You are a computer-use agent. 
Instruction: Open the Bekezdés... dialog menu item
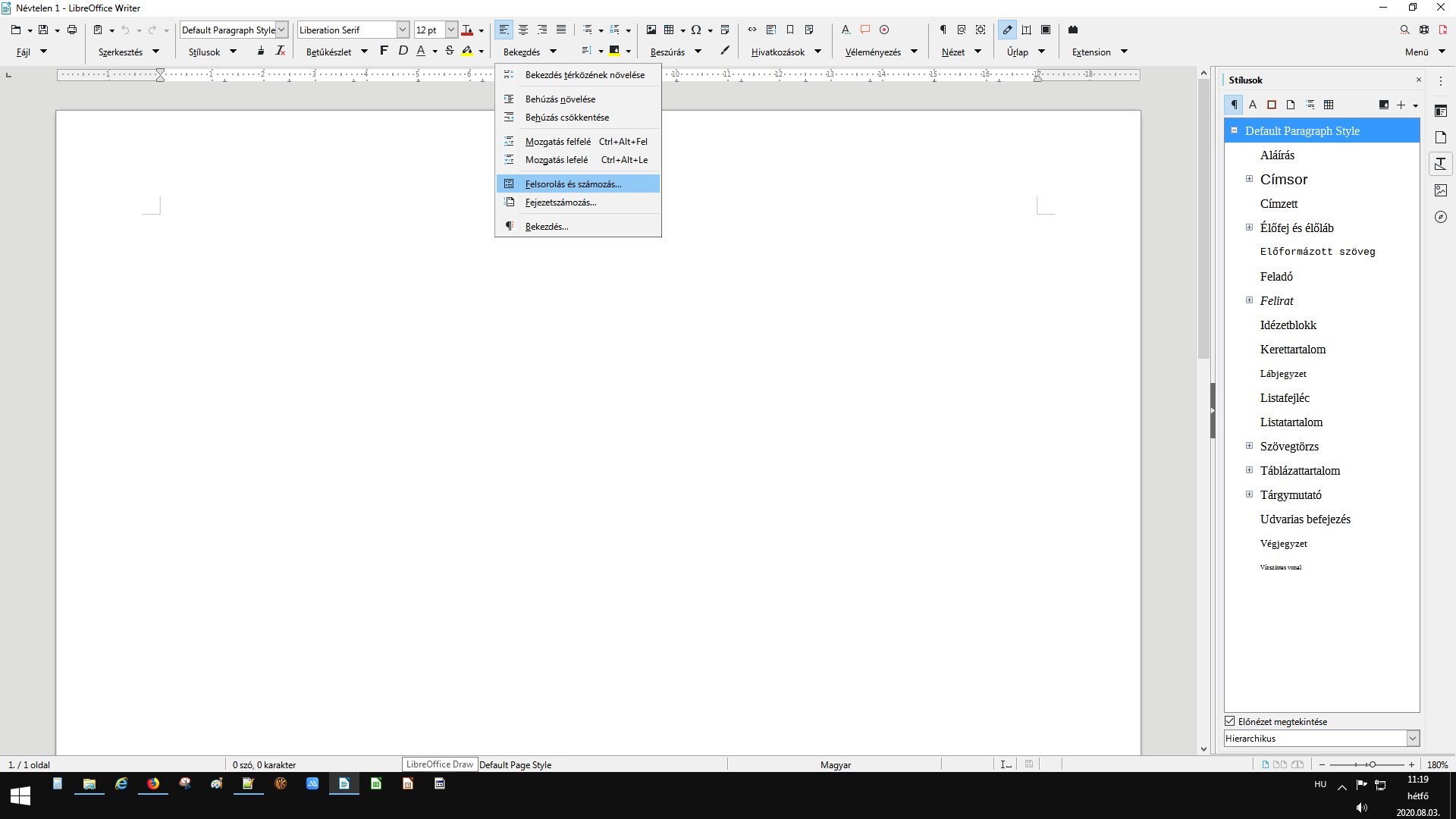(x=546, y=227)
